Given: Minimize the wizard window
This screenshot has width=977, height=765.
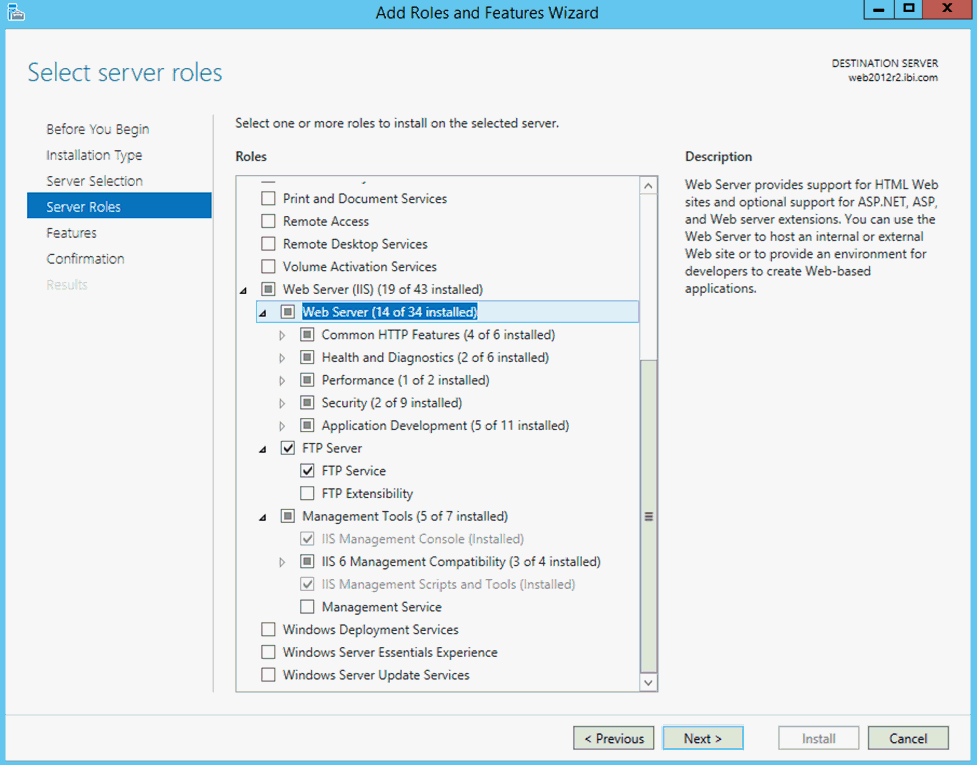Looking at the screenshot, I should (x=879, y=9).
